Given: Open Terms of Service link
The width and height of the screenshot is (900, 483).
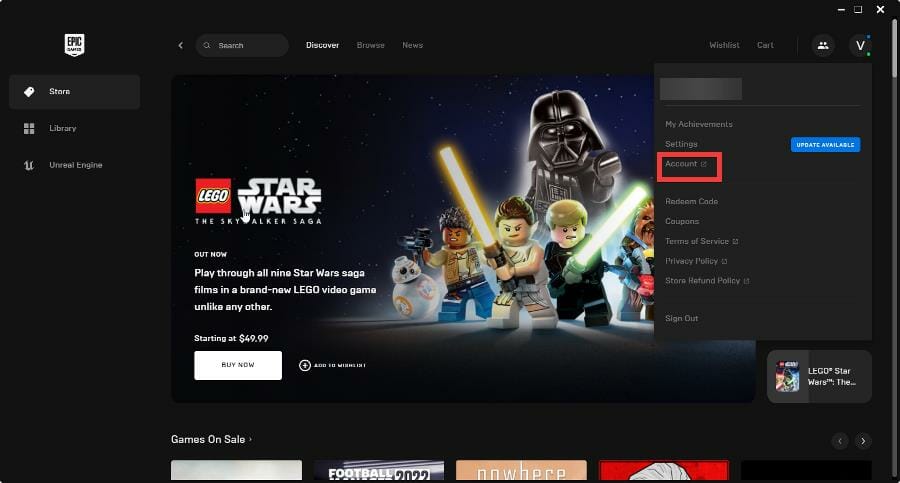Looking at the screenshot, I should 701,241.
